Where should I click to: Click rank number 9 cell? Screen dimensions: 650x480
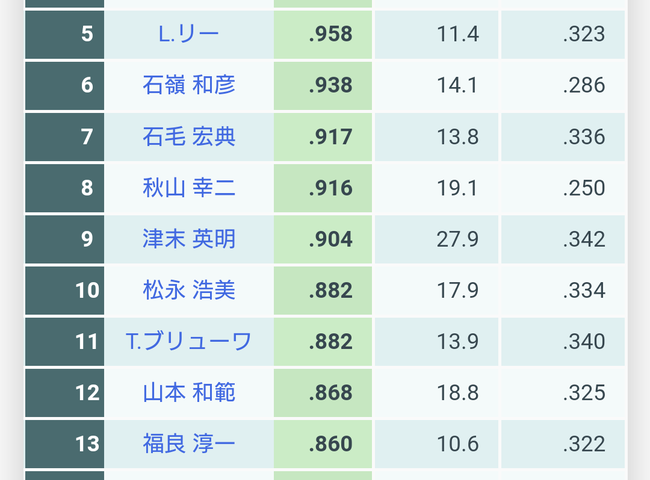coord(87,239)
